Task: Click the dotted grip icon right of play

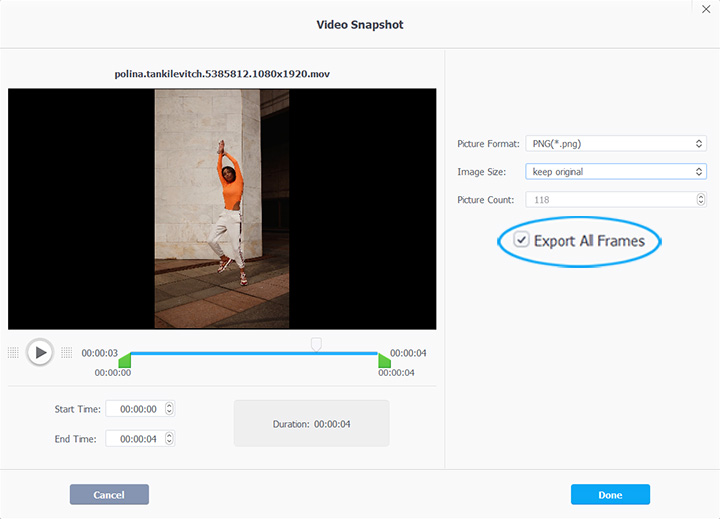Action: pyautogui.click(x=67, y=352)
